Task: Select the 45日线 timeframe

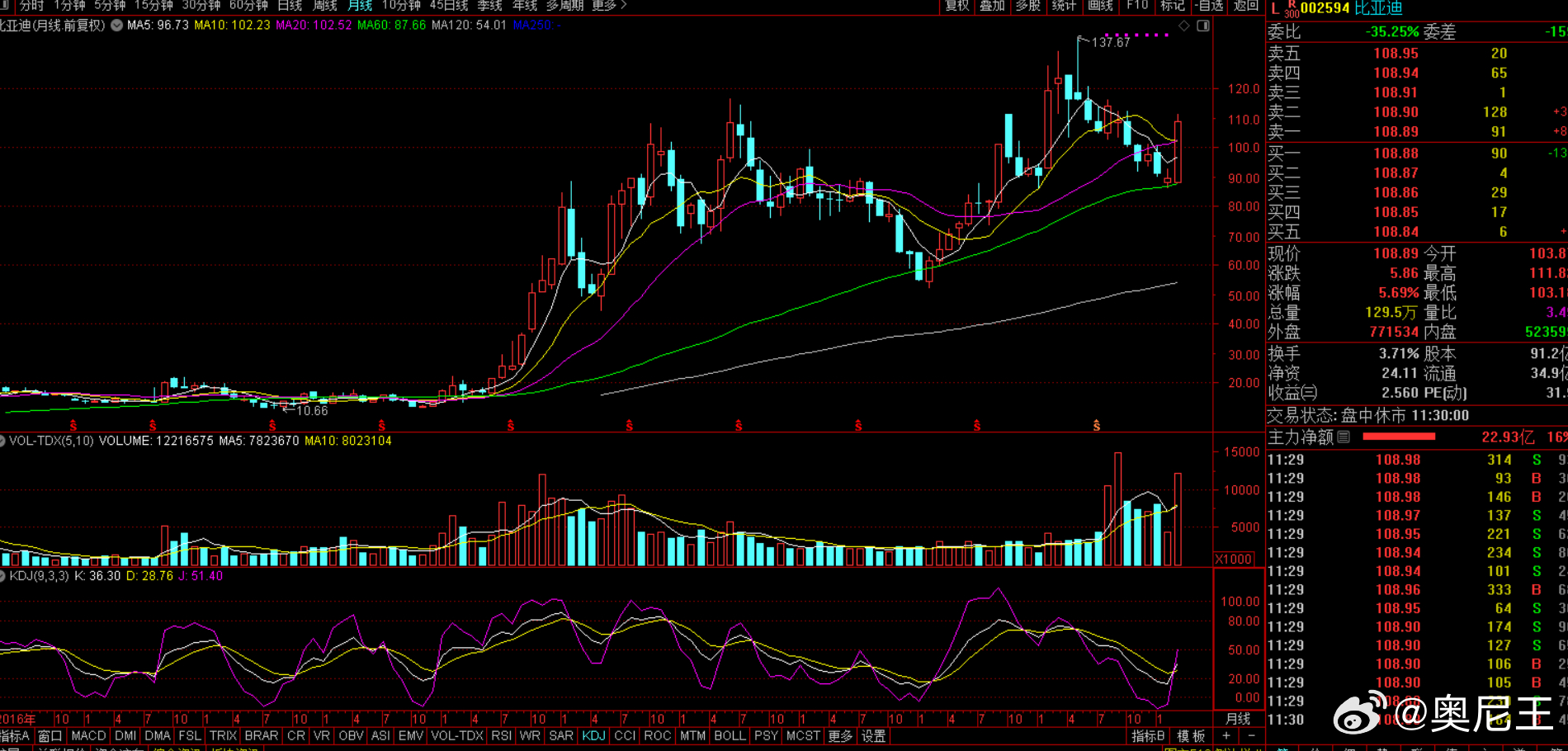Action: [449, 6]
